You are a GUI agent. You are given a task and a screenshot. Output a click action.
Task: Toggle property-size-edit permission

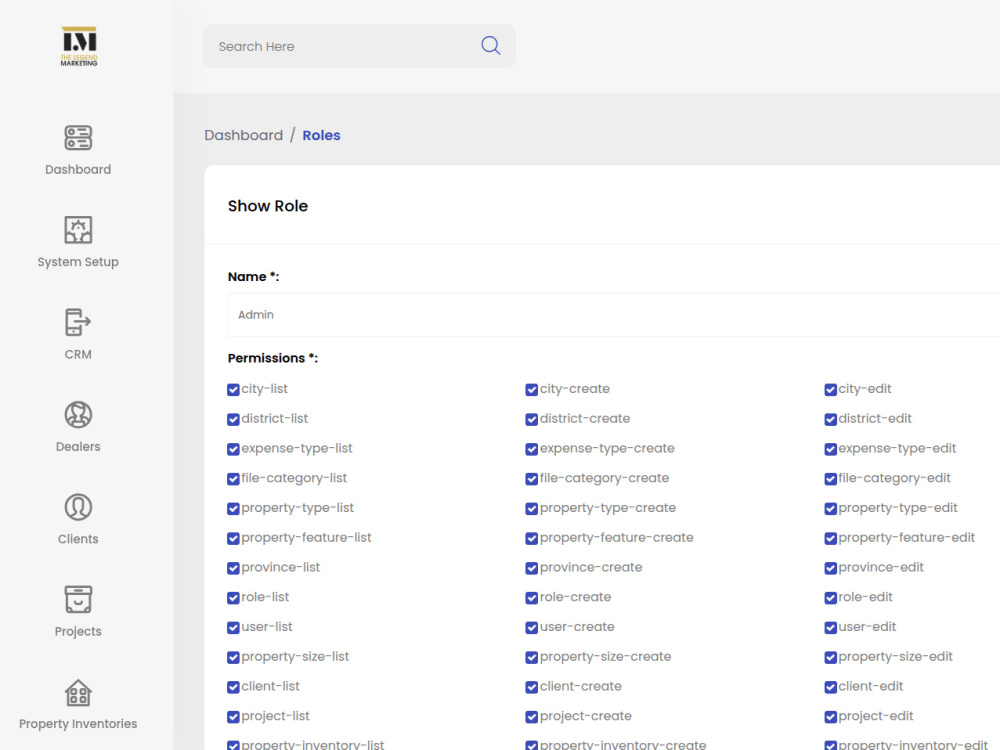[830, 658]
